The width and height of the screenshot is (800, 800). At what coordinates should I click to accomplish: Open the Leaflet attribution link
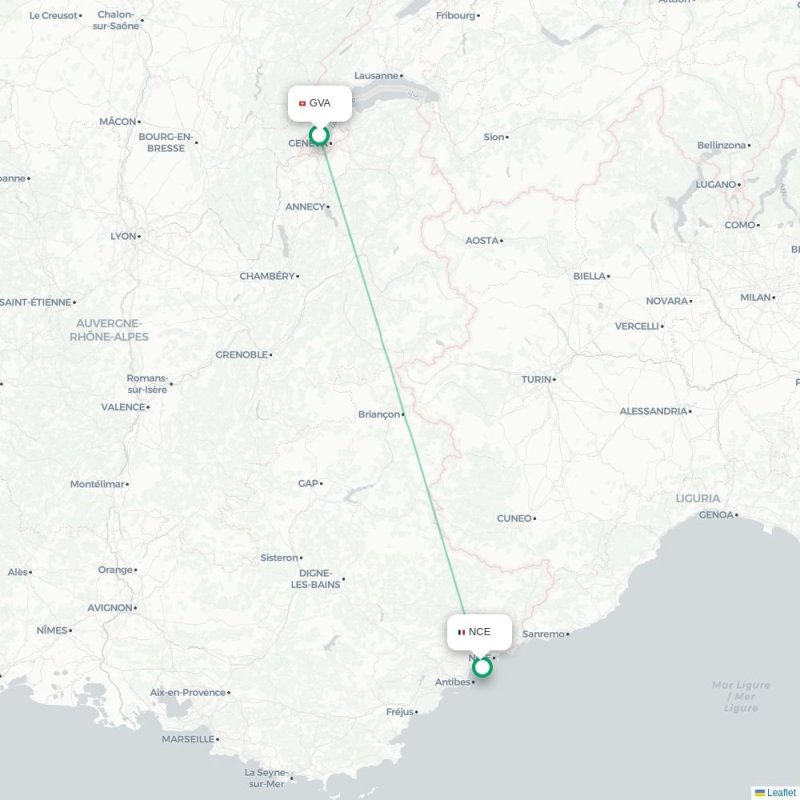(x=783, y=792)
